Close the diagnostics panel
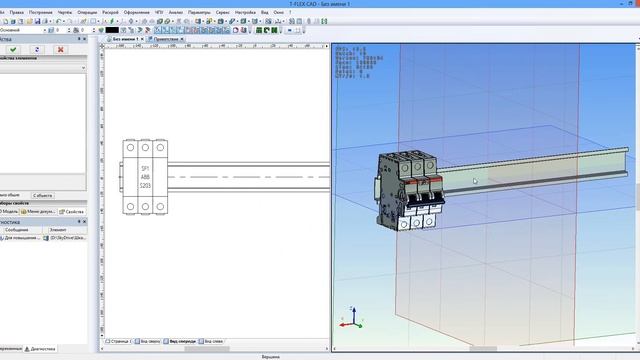This screenshot has height=360, width=640. click(84, 222)
